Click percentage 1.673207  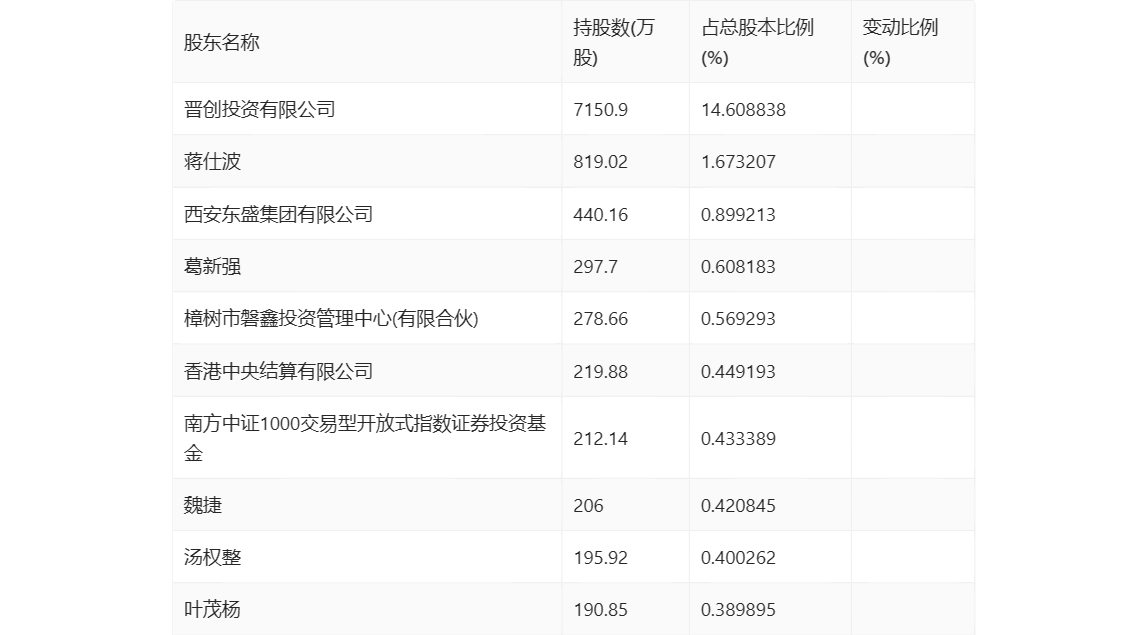(738, 162)
